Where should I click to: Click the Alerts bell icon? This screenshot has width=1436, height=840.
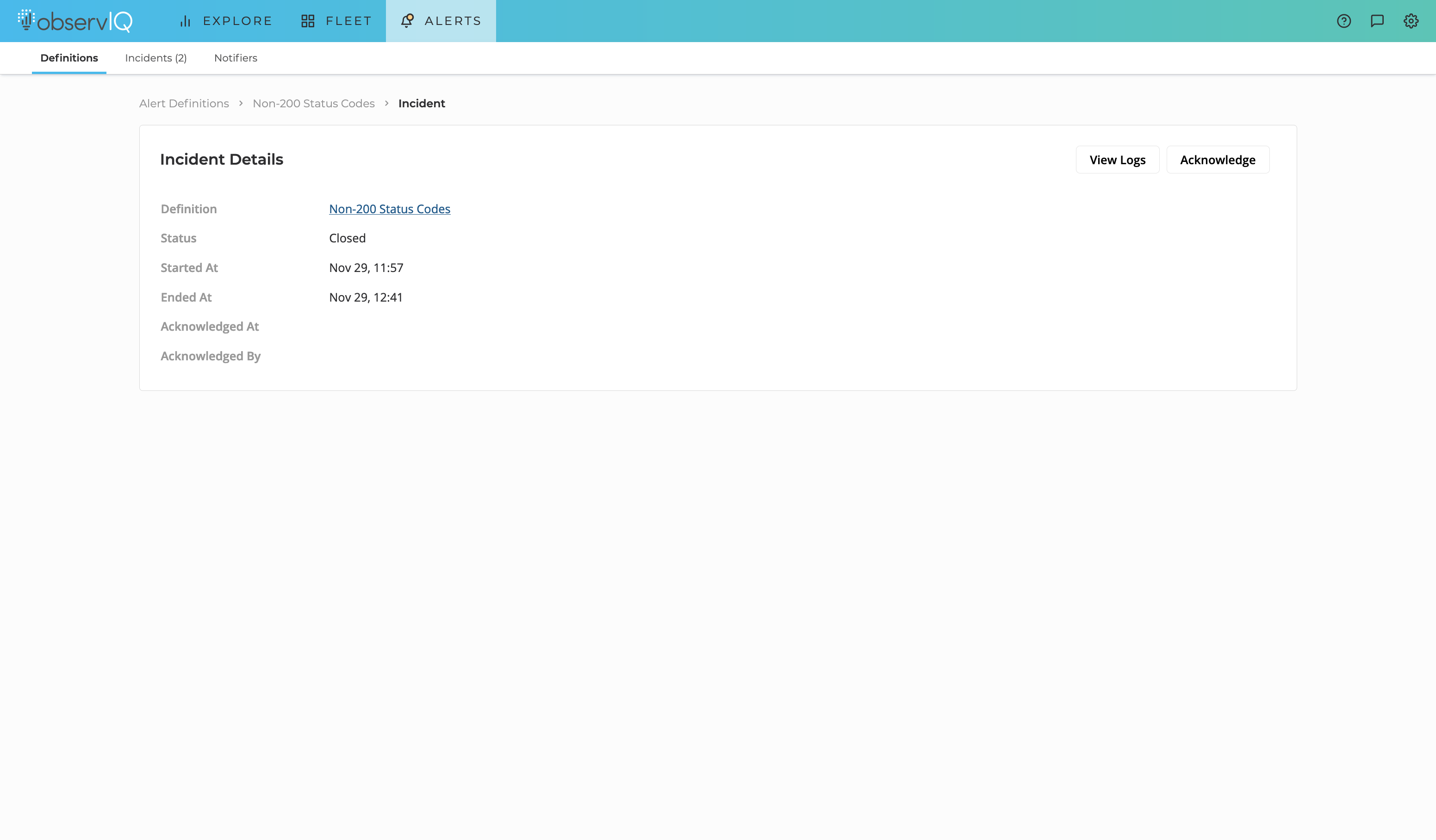407,21
